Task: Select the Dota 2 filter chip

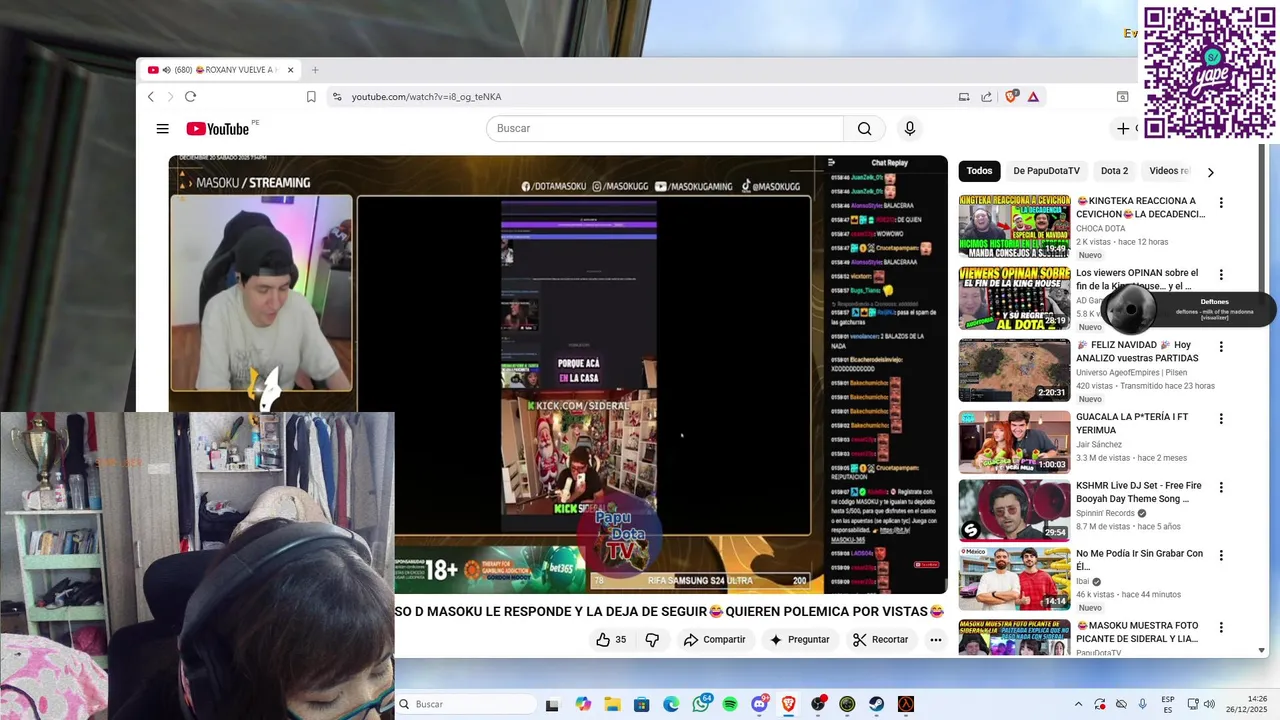Action: tap(1114, 171)
